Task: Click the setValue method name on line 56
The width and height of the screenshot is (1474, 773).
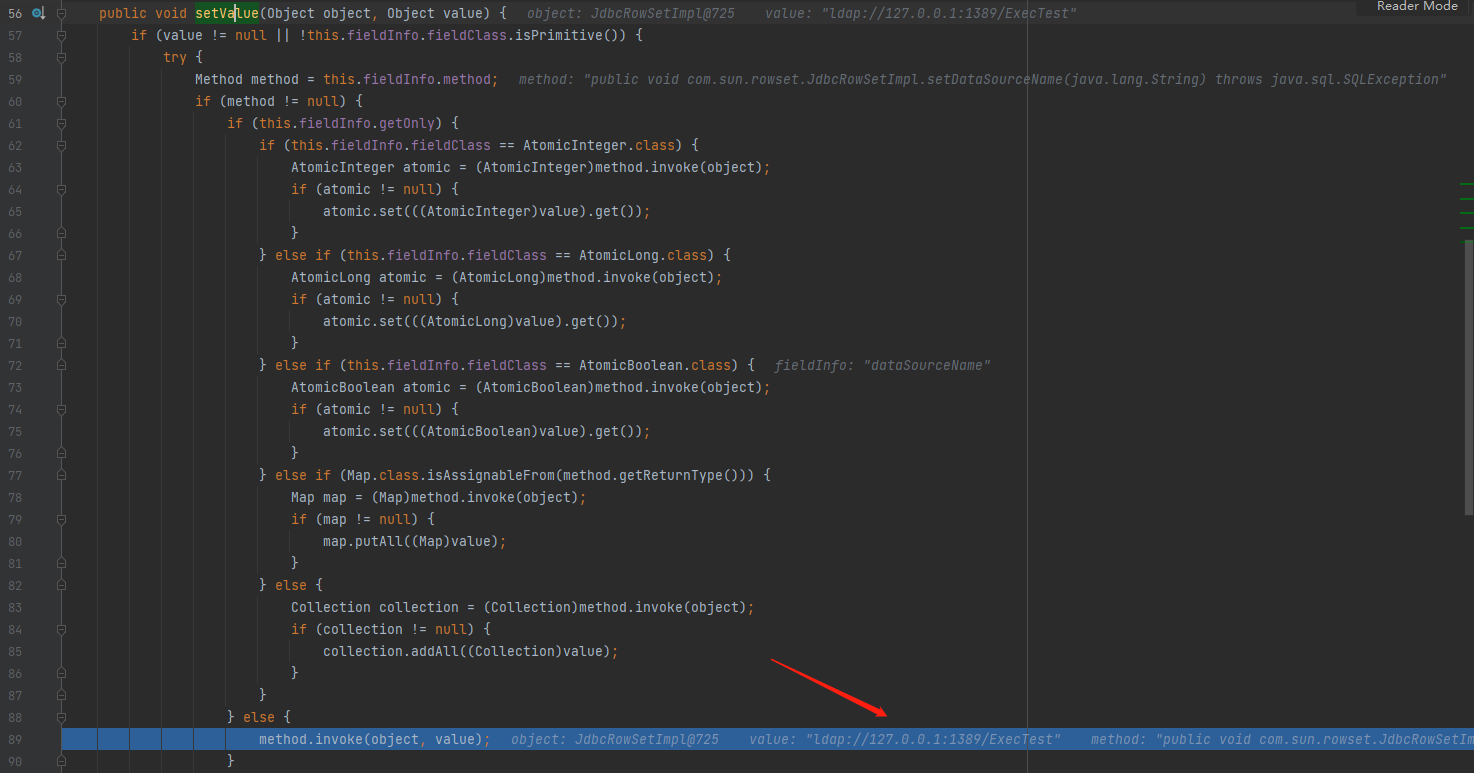Action: tap(227, 14)
